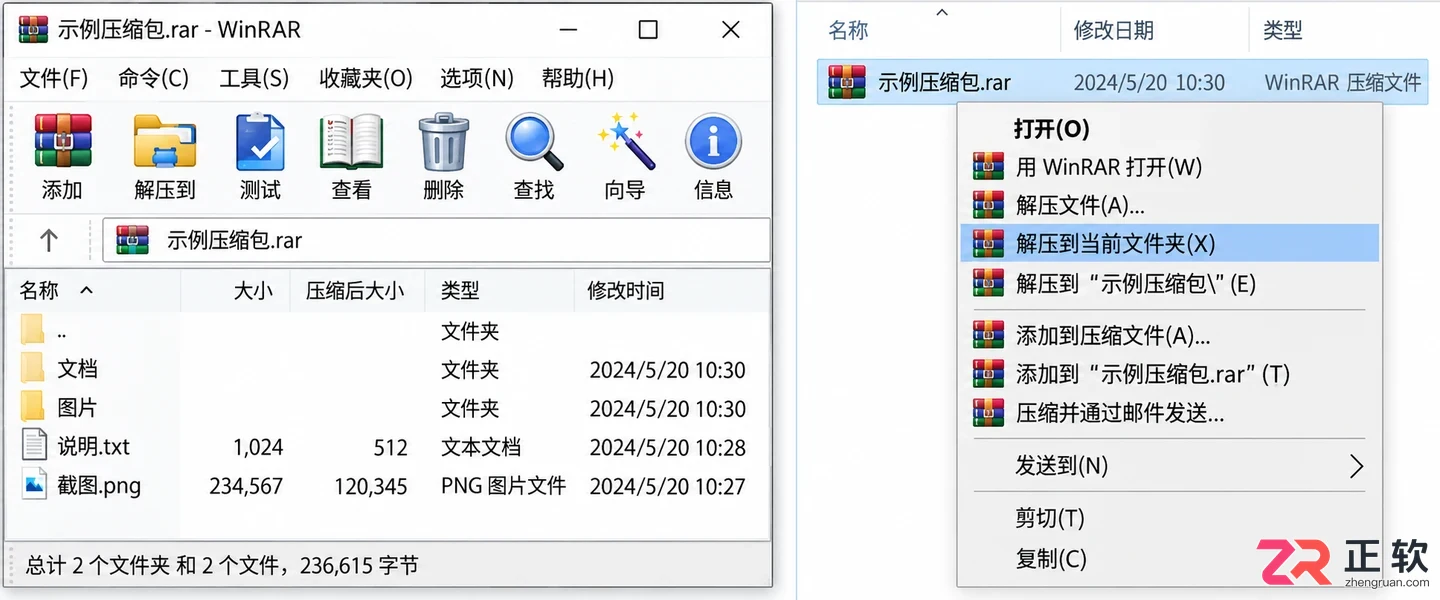Choose 解压到当前文件夹(X) menu entry
The image size is (1440, 600).
click(1169, 243)
